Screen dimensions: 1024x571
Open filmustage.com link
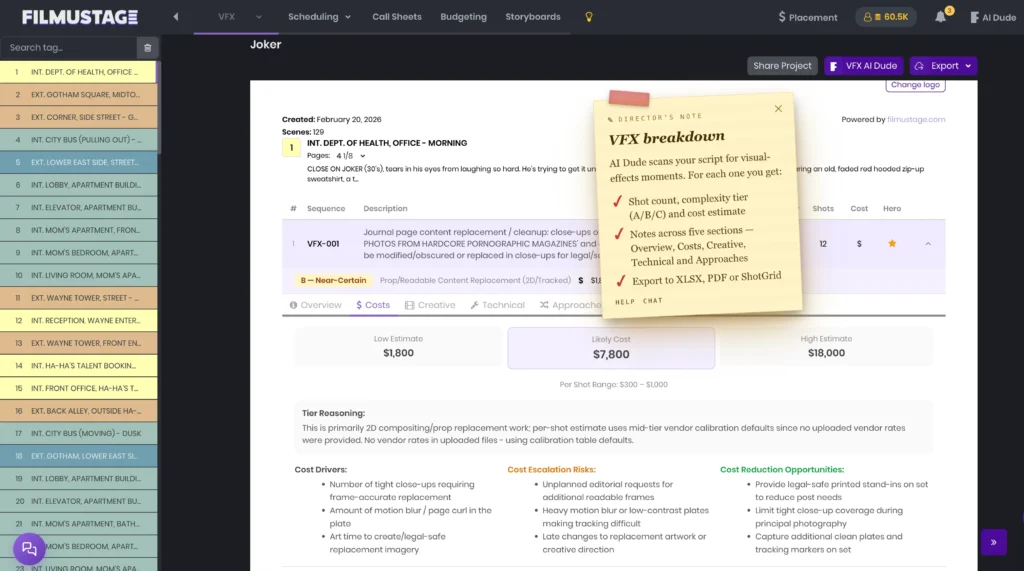coord(916,120)
